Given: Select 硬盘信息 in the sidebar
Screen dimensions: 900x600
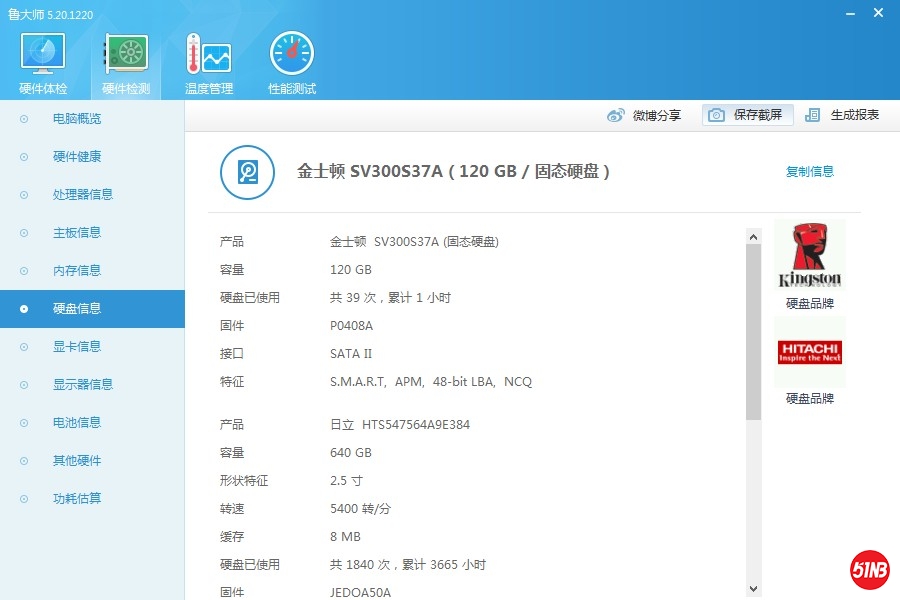Looking at the screenshot, I should coord(92,309).
